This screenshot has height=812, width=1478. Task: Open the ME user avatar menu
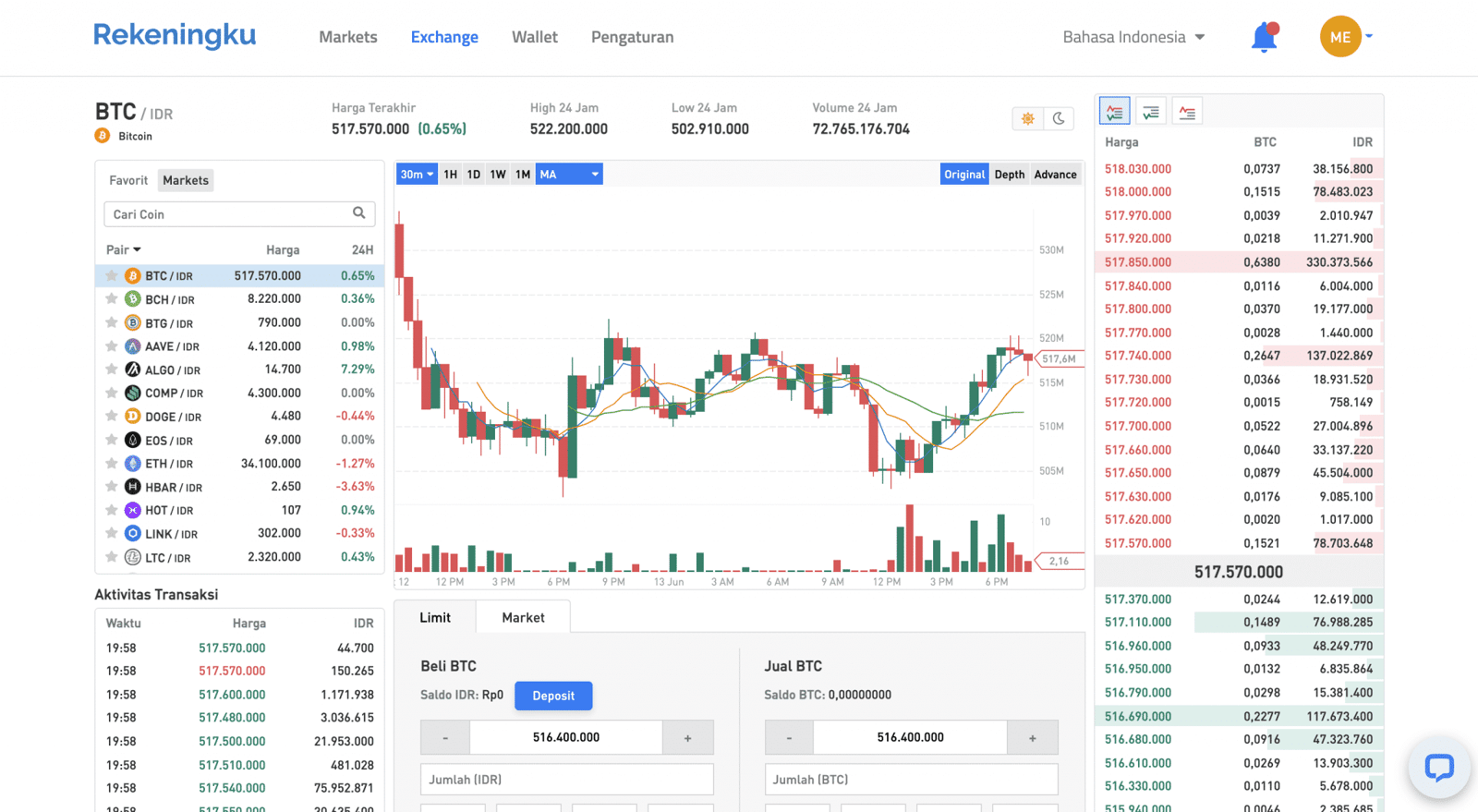(x=1340, y=37)
